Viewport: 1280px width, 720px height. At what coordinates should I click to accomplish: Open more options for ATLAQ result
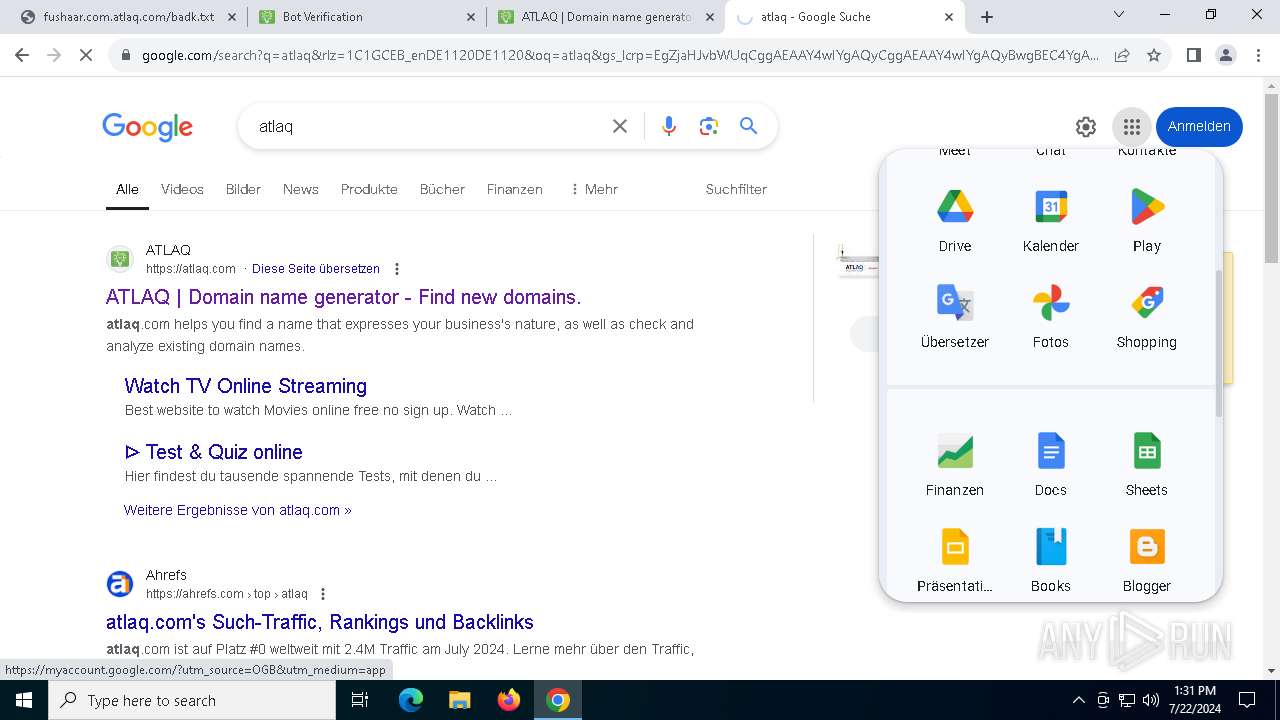pyautogui.click(x=397, y=269)
